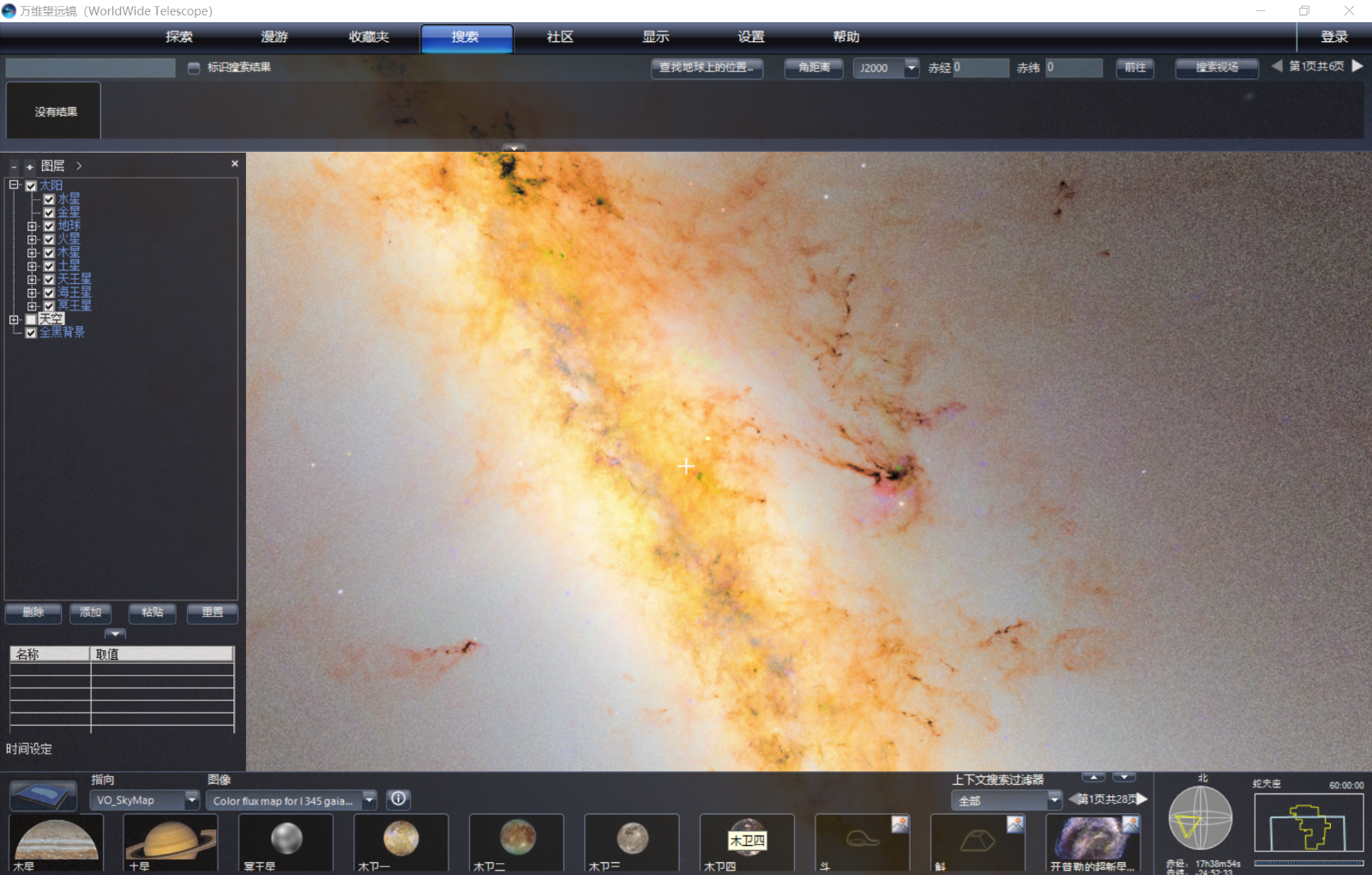
Task: Close the 图层 layers panel
Action: point(235,164)
